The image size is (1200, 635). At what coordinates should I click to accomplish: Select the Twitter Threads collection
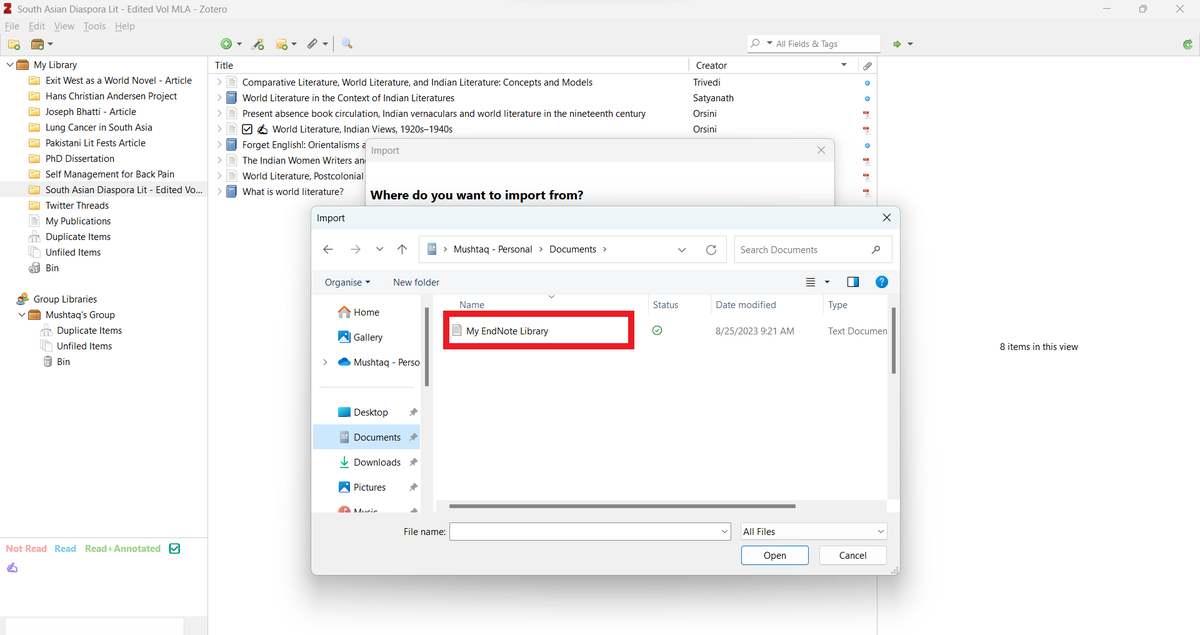(77, 205)
